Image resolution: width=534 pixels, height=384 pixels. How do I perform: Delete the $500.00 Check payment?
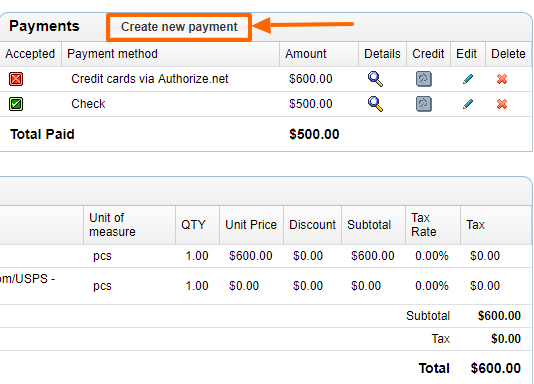(x=502, y=104)
